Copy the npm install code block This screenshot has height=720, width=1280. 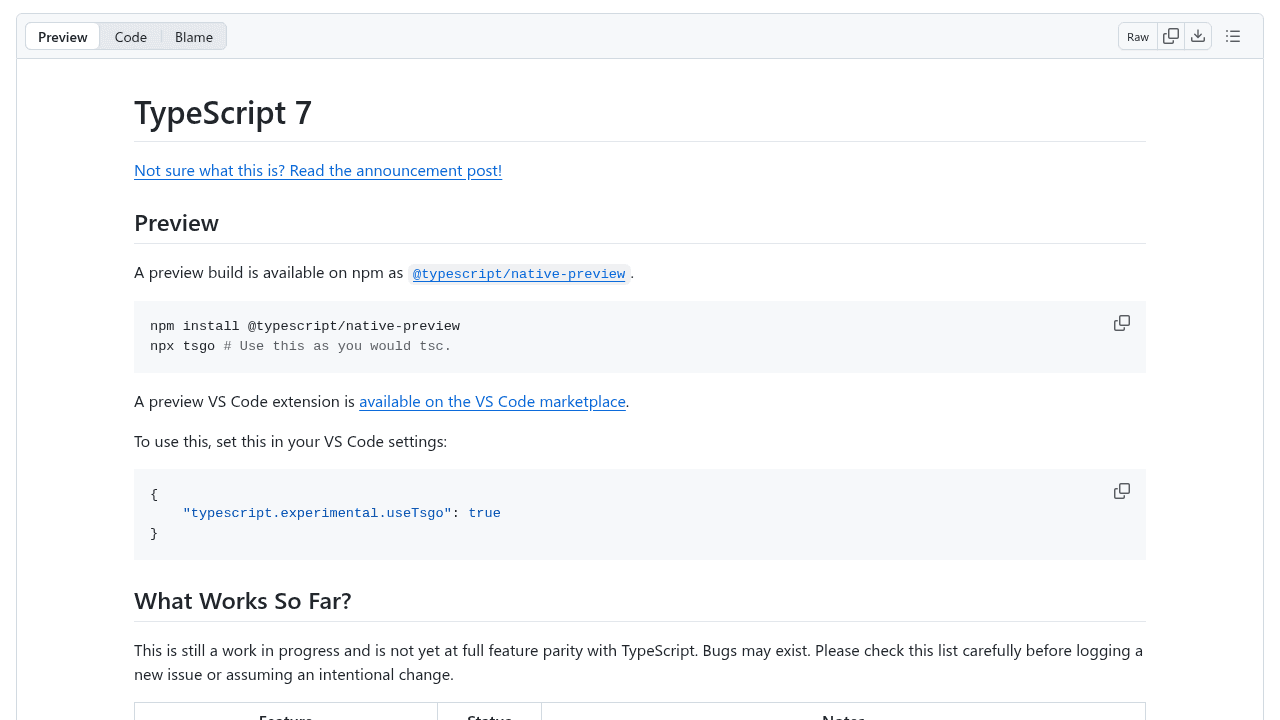[x=1121, y=323]
